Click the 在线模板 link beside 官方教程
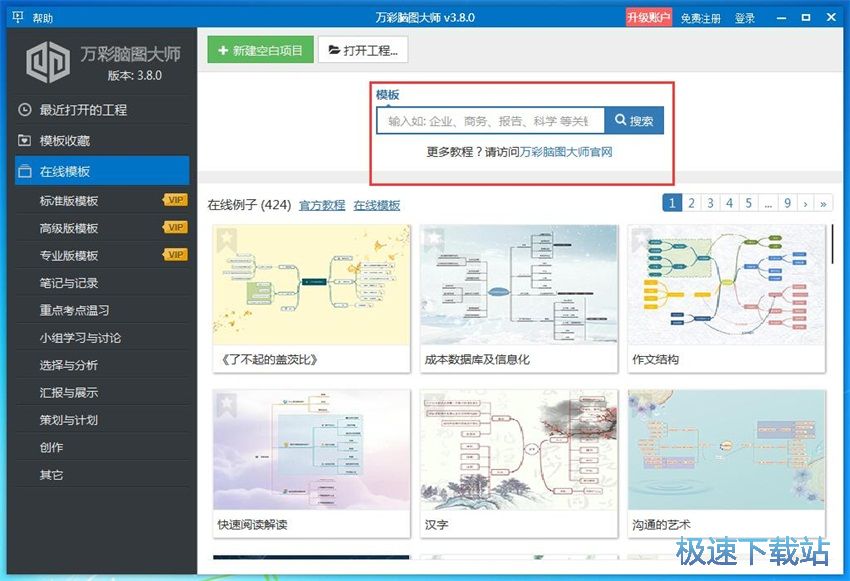The image size is (850, 581). pos(377,205)
